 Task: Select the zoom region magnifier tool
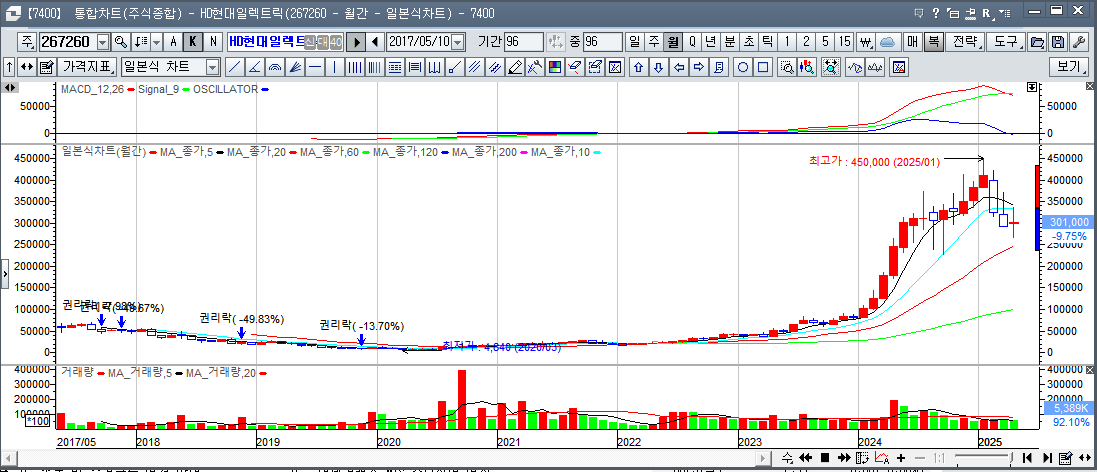[787, 68]
